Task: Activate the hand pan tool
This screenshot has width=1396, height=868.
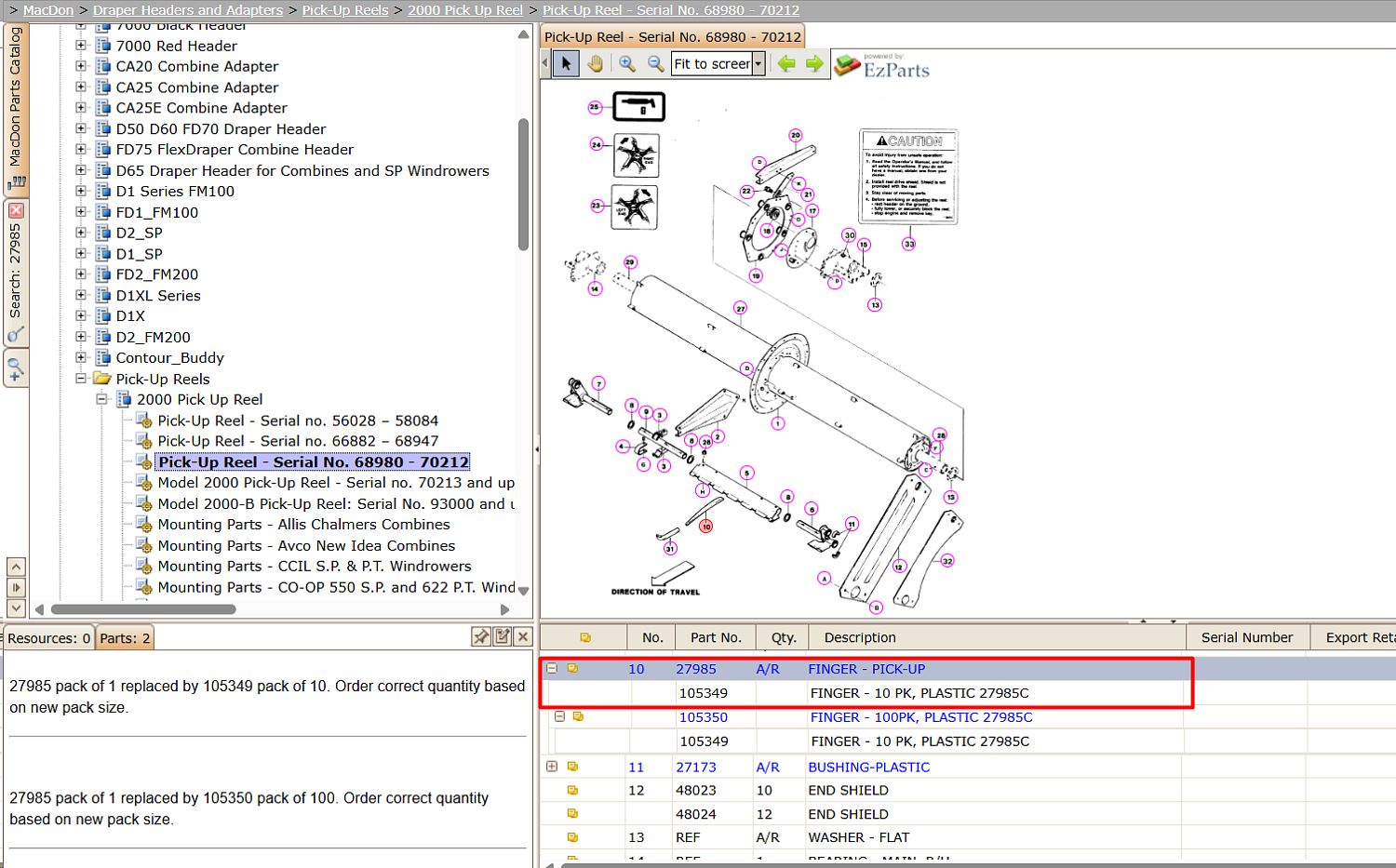Action: [595, 63]
